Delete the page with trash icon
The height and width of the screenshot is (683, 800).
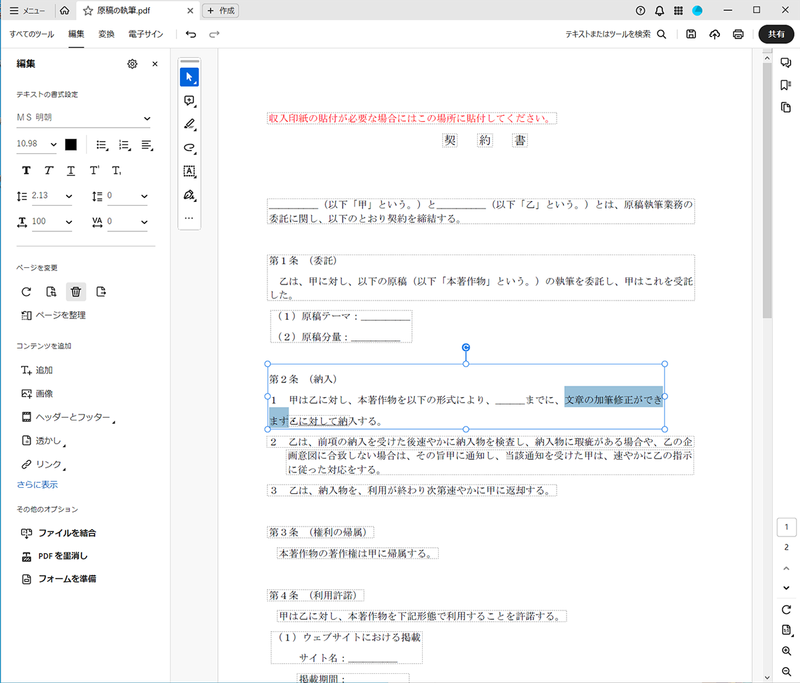pos(76,292)
